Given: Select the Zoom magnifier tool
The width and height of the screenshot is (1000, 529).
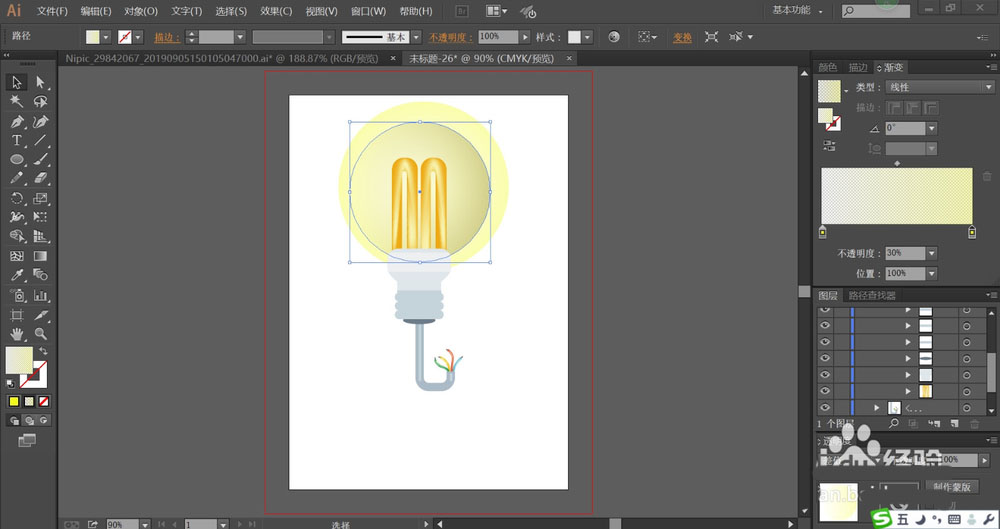Looking at the screenshot, I should 41,334.
